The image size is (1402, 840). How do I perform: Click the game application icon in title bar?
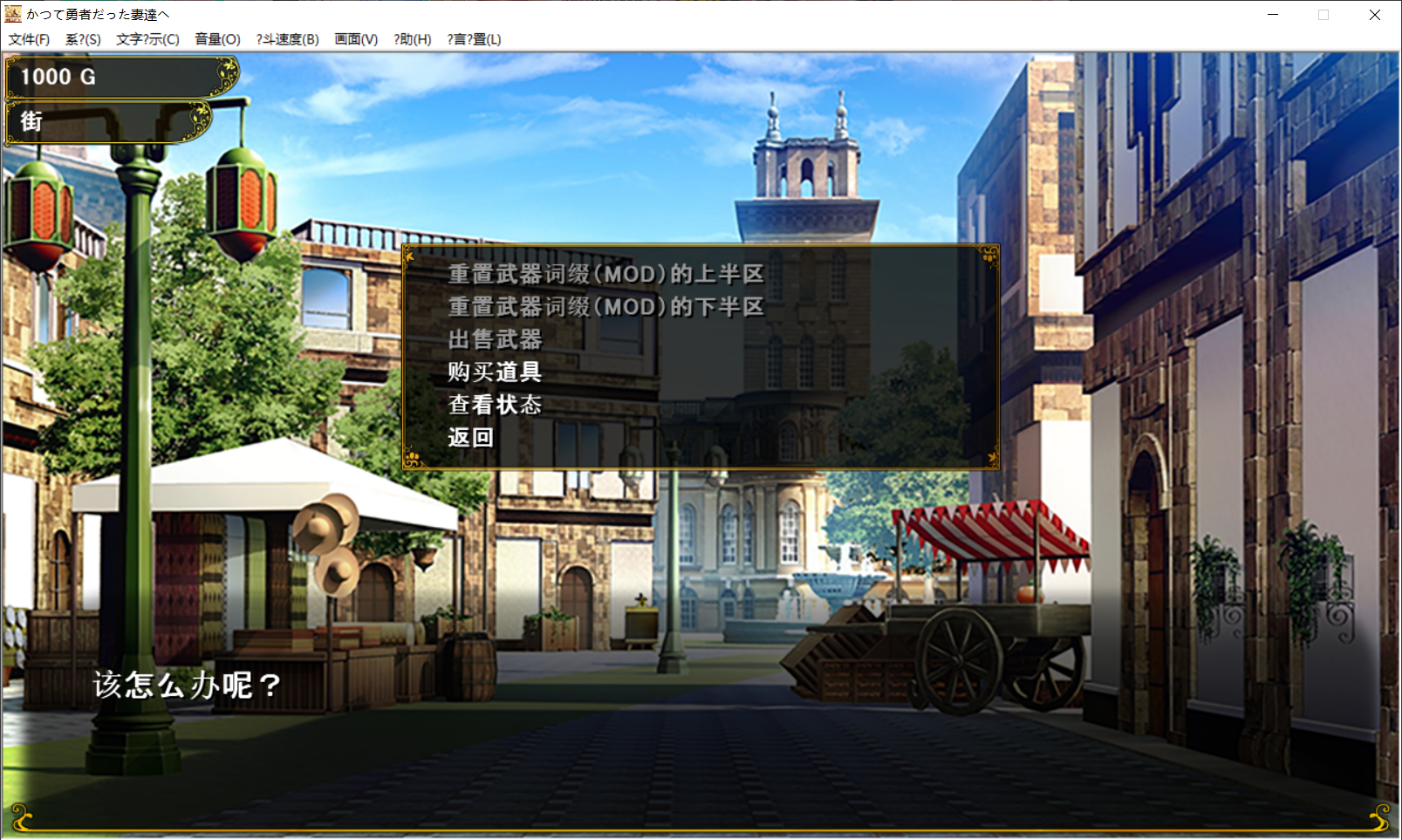click(12, 14)
